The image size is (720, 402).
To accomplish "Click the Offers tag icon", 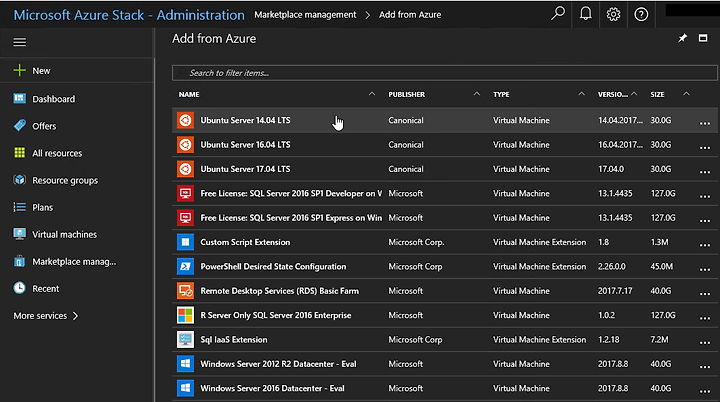I will [19, 125].
